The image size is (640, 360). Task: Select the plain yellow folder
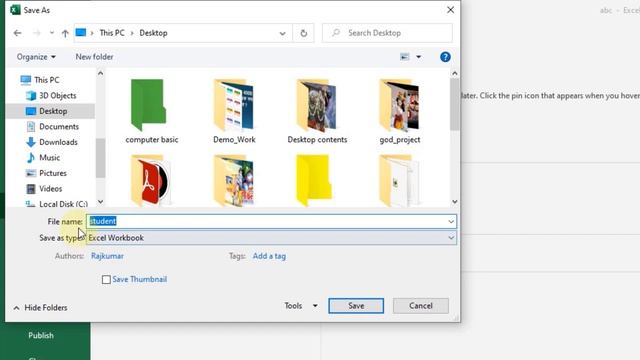[x=313, y=180]
